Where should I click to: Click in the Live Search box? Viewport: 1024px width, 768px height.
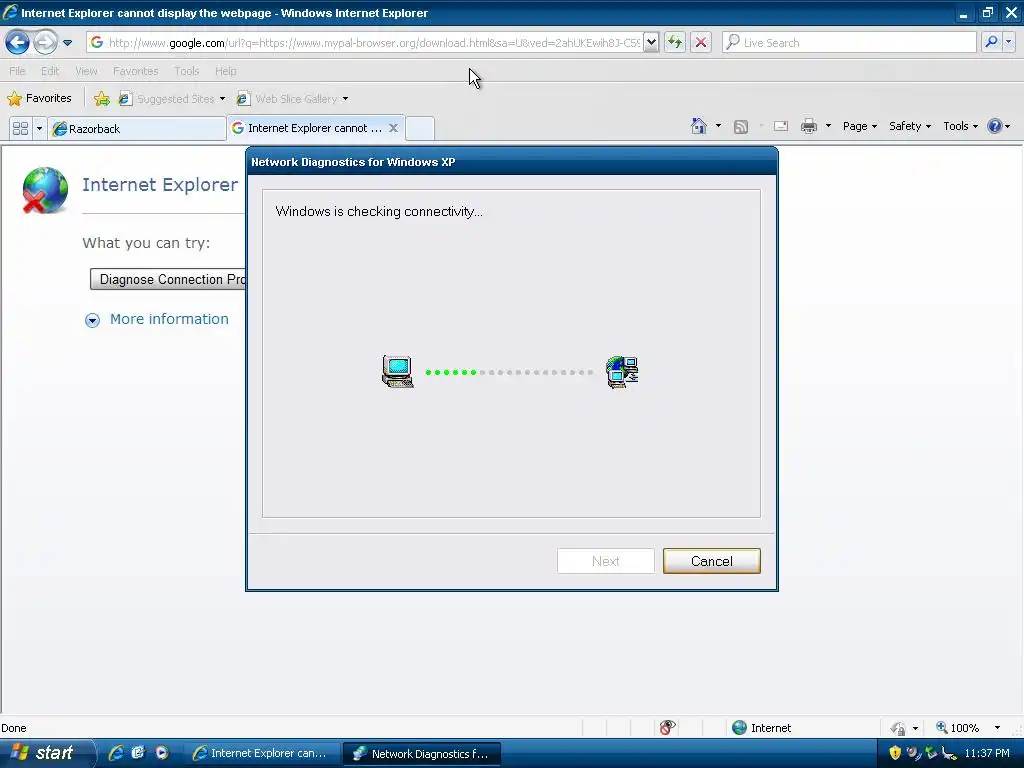849,42
